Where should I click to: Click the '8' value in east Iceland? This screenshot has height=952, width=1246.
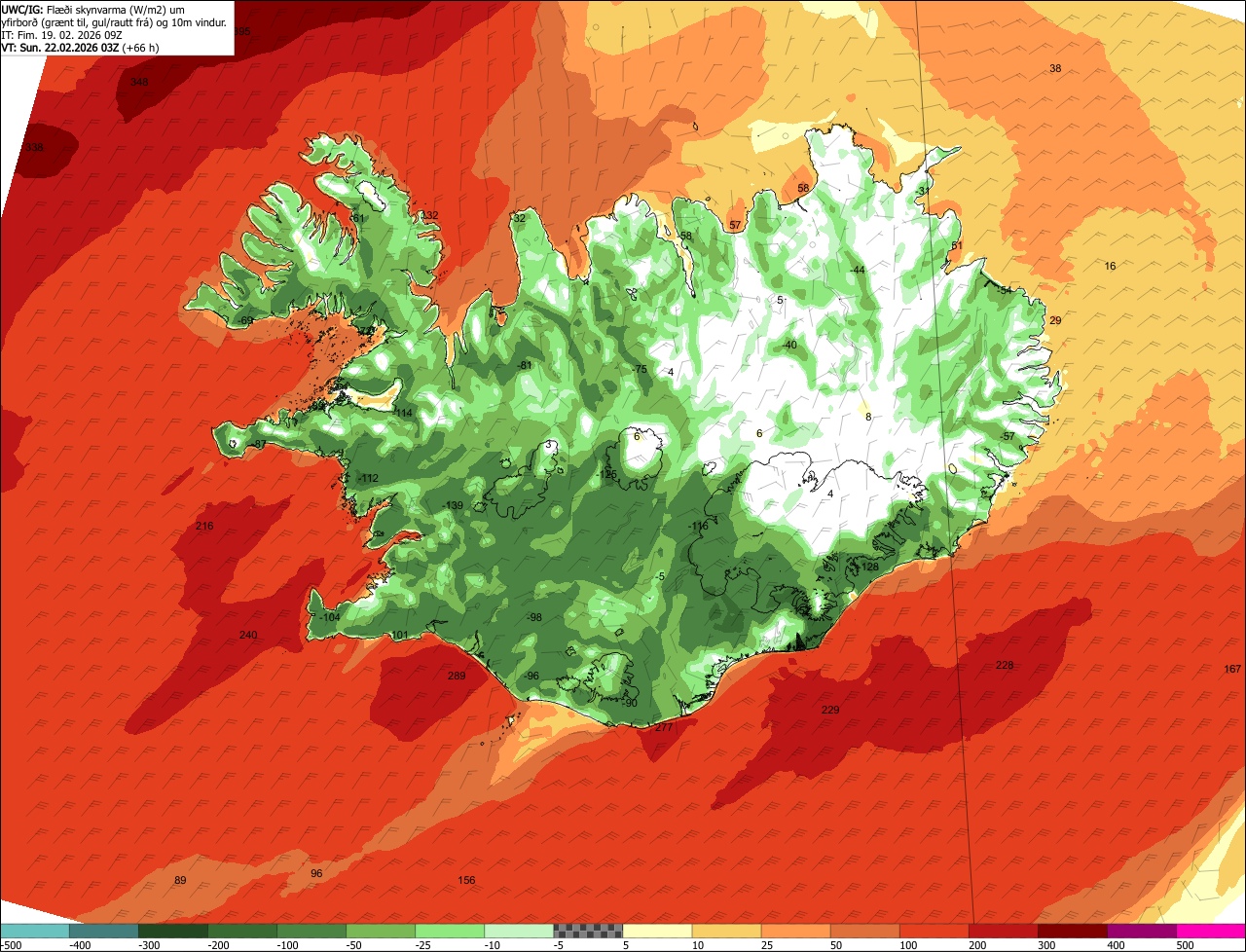pos(868,417)
